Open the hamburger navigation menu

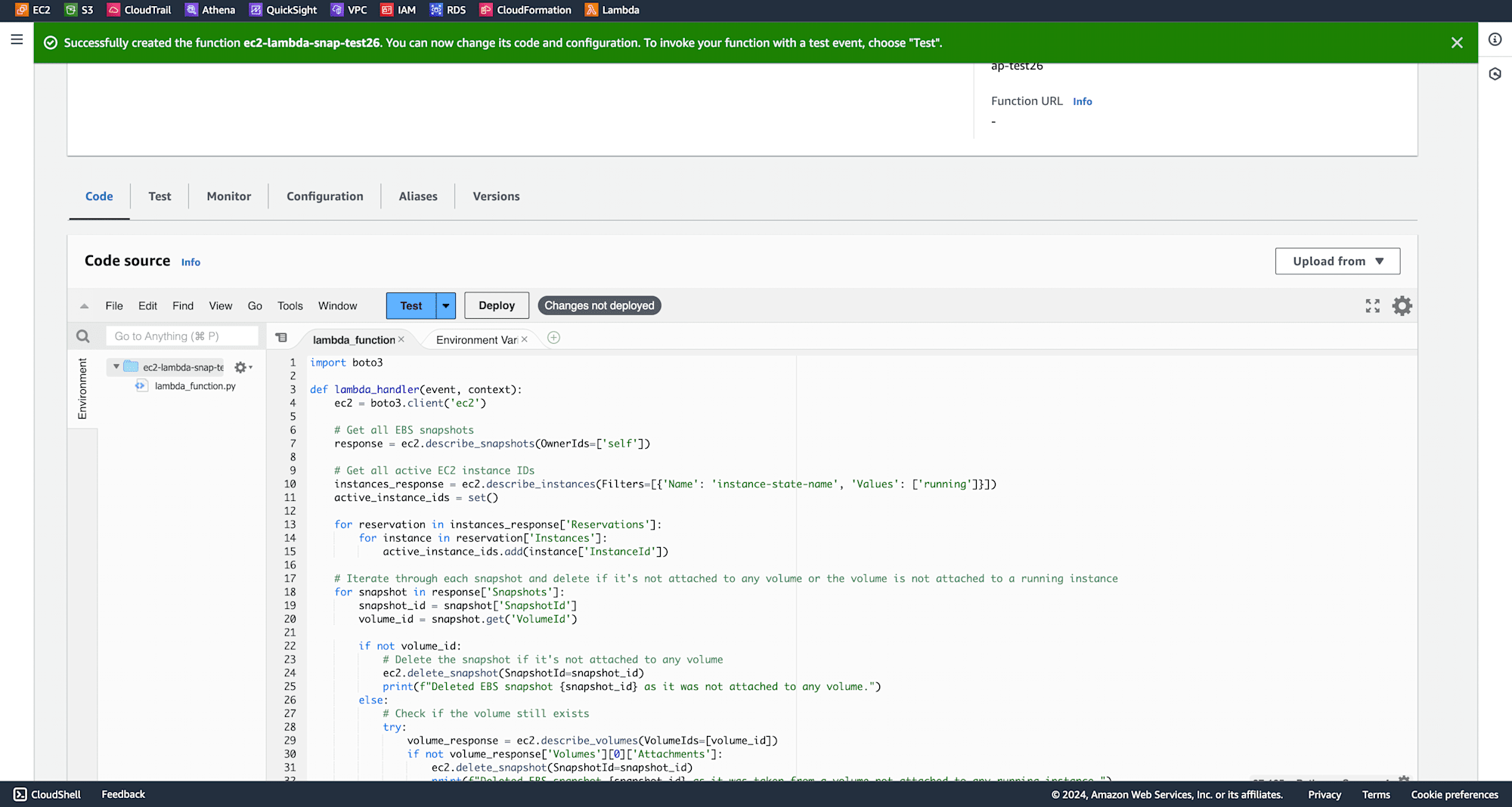[x=17, y=39]
